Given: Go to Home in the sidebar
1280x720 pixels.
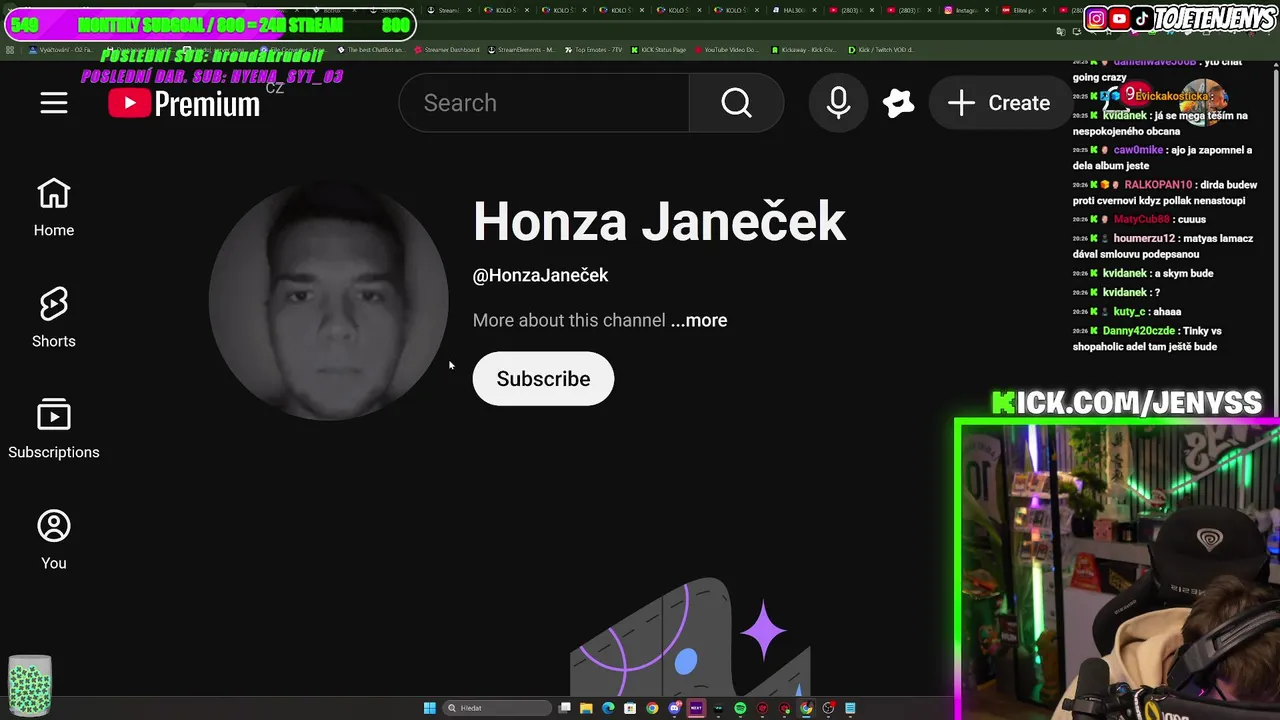Looking at the screenshot, I should [54, 207].
